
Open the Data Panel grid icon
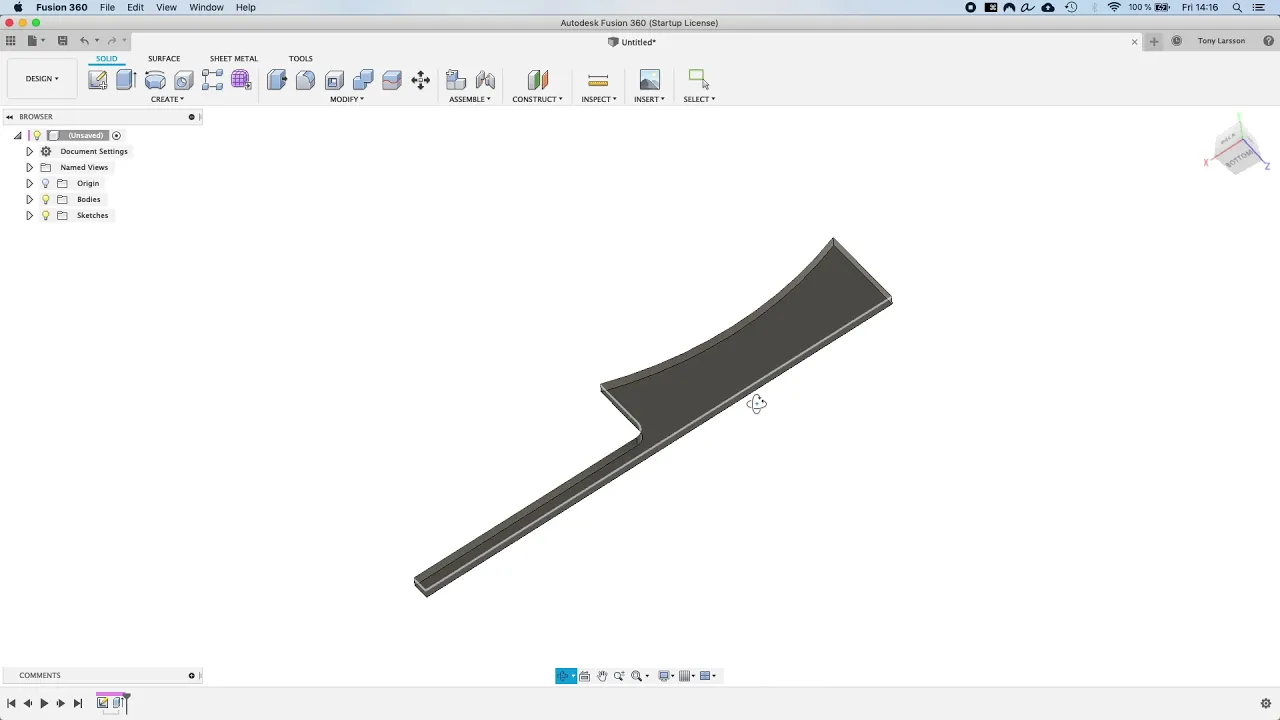tap(10, 41)
